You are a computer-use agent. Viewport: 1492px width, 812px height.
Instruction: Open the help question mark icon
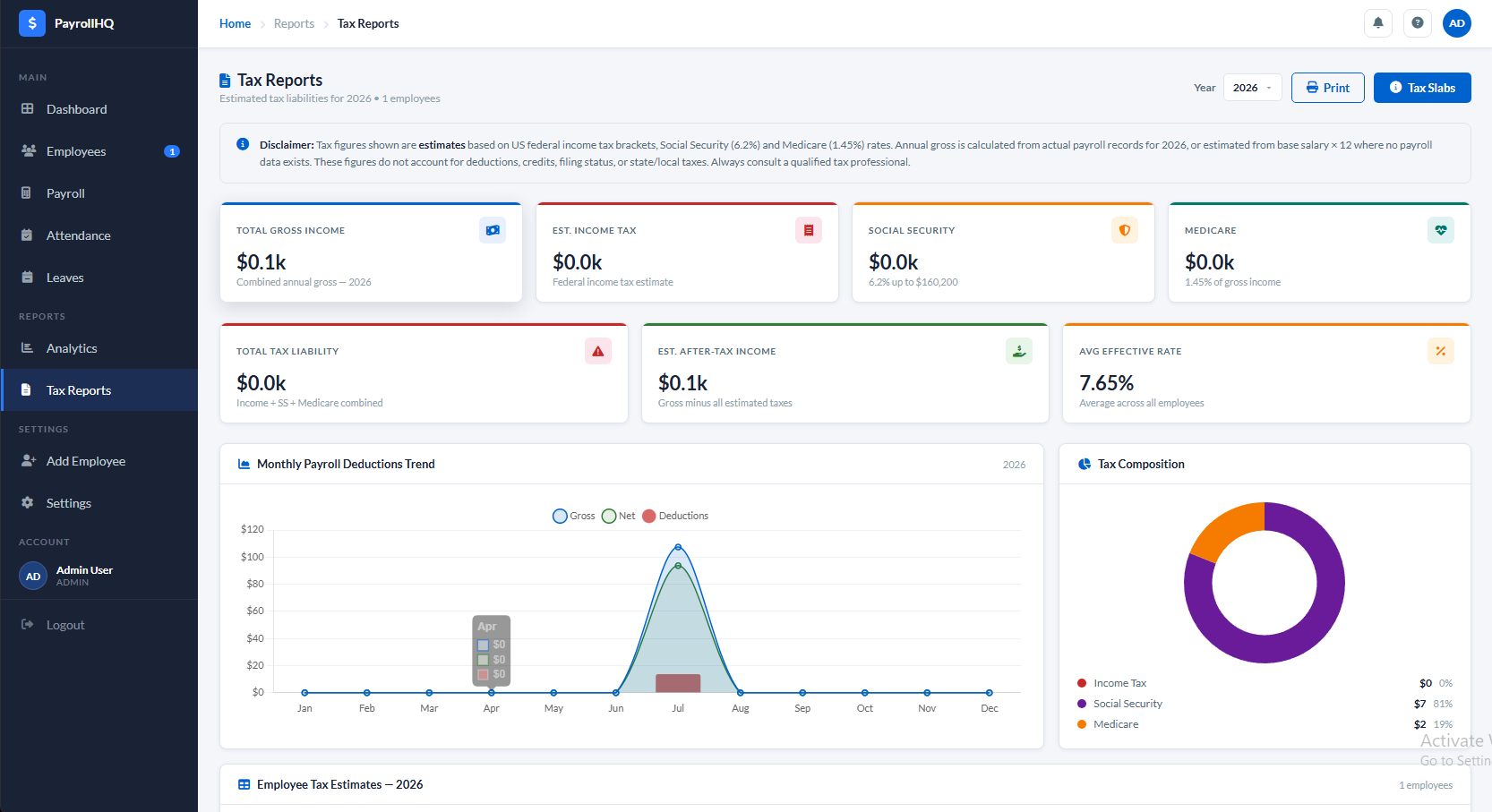(x=1418, y=23)
